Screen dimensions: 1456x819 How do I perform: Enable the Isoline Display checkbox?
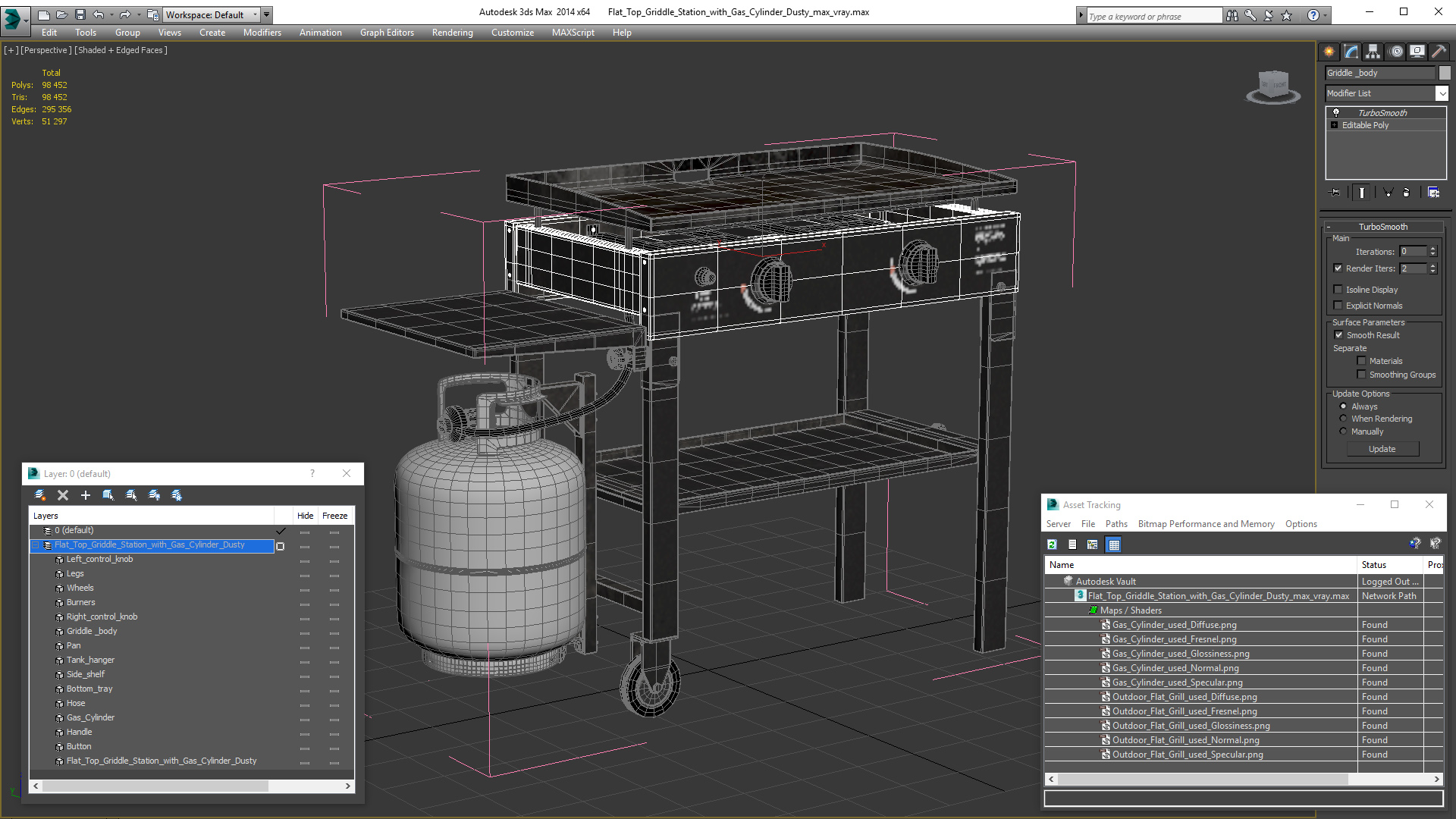tap(1338, 290)
